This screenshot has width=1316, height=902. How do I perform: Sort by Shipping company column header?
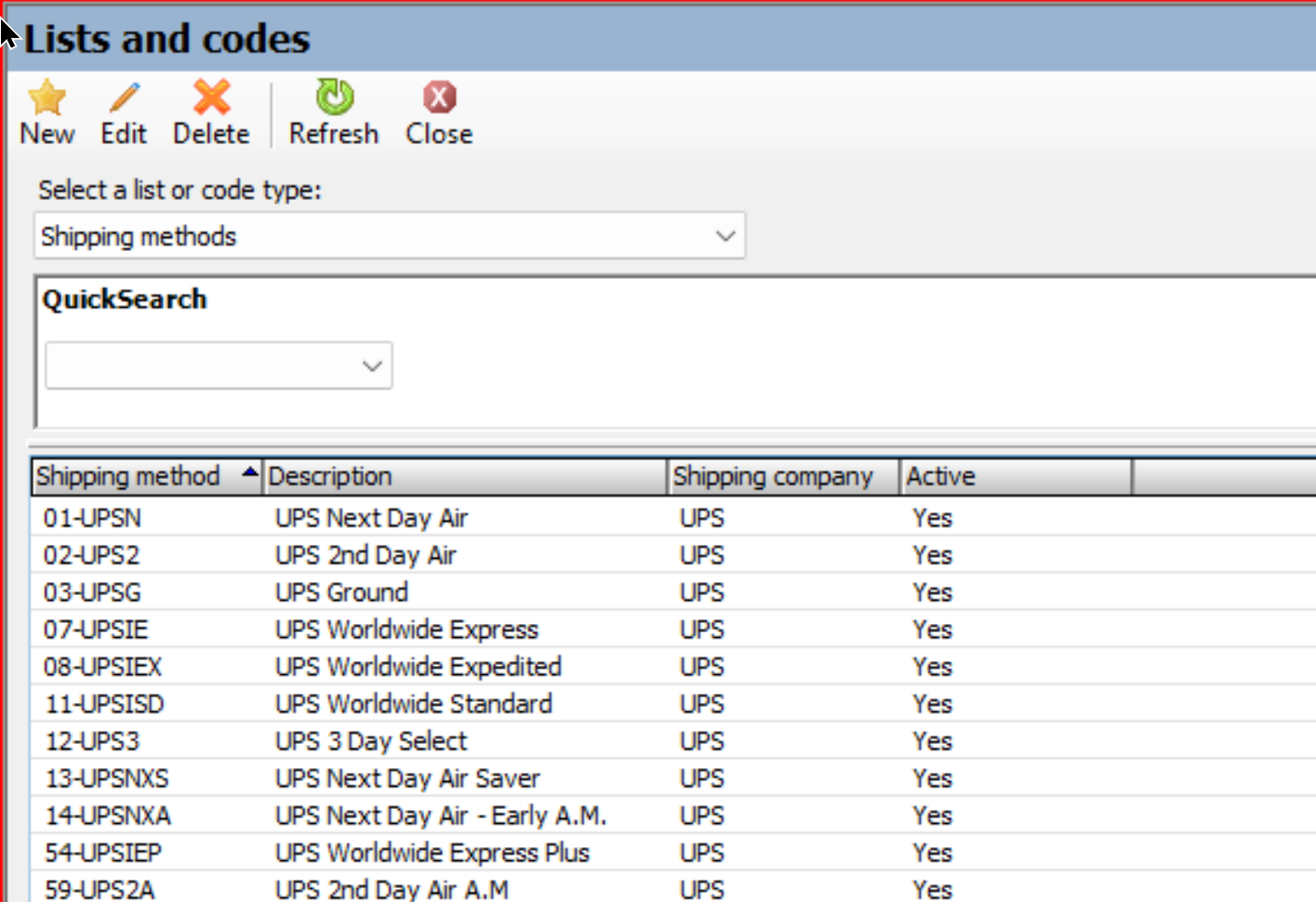pyautogui.click(x=783, y=476)
